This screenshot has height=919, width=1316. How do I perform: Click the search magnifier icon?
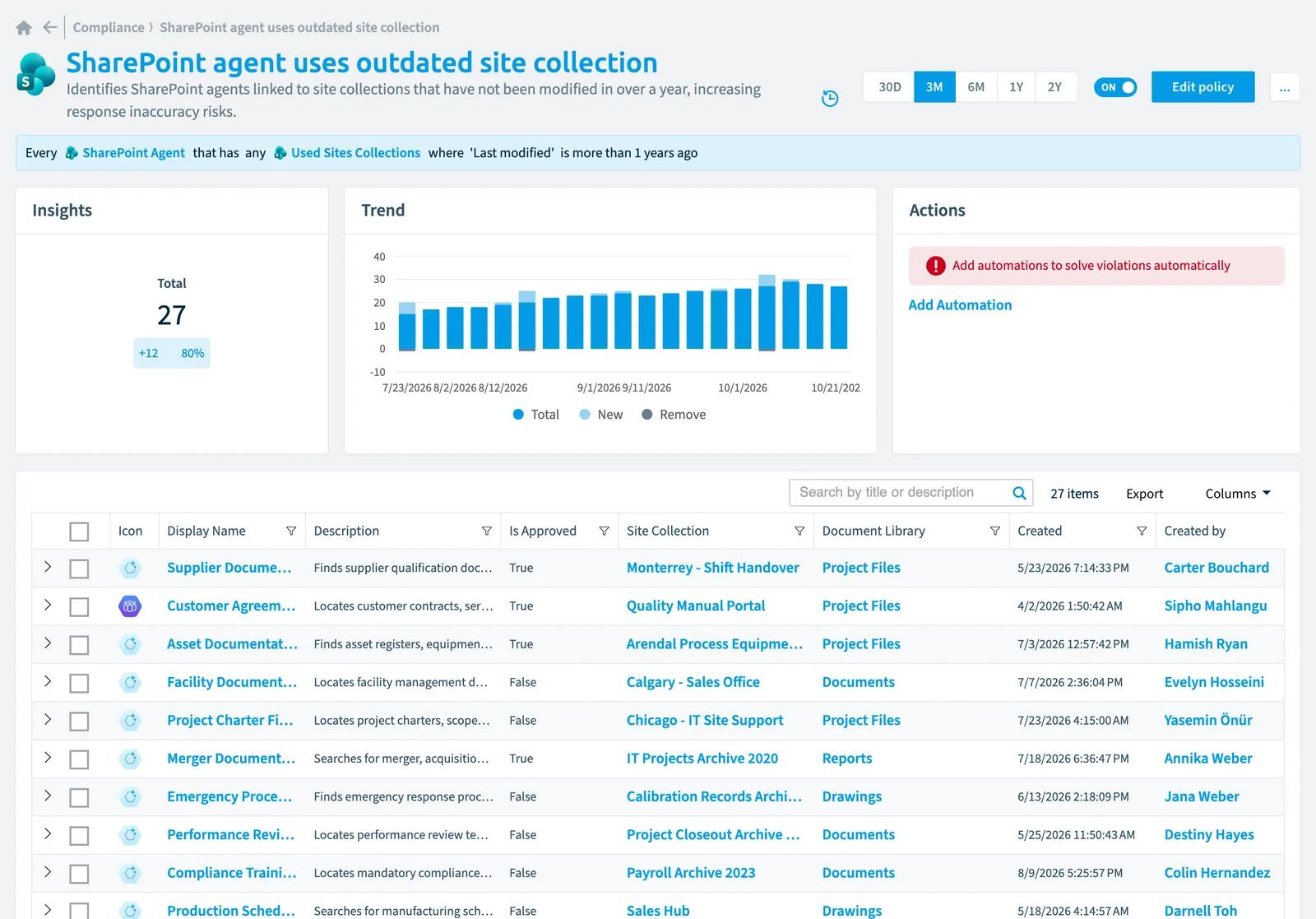[x=1019, y=493]
